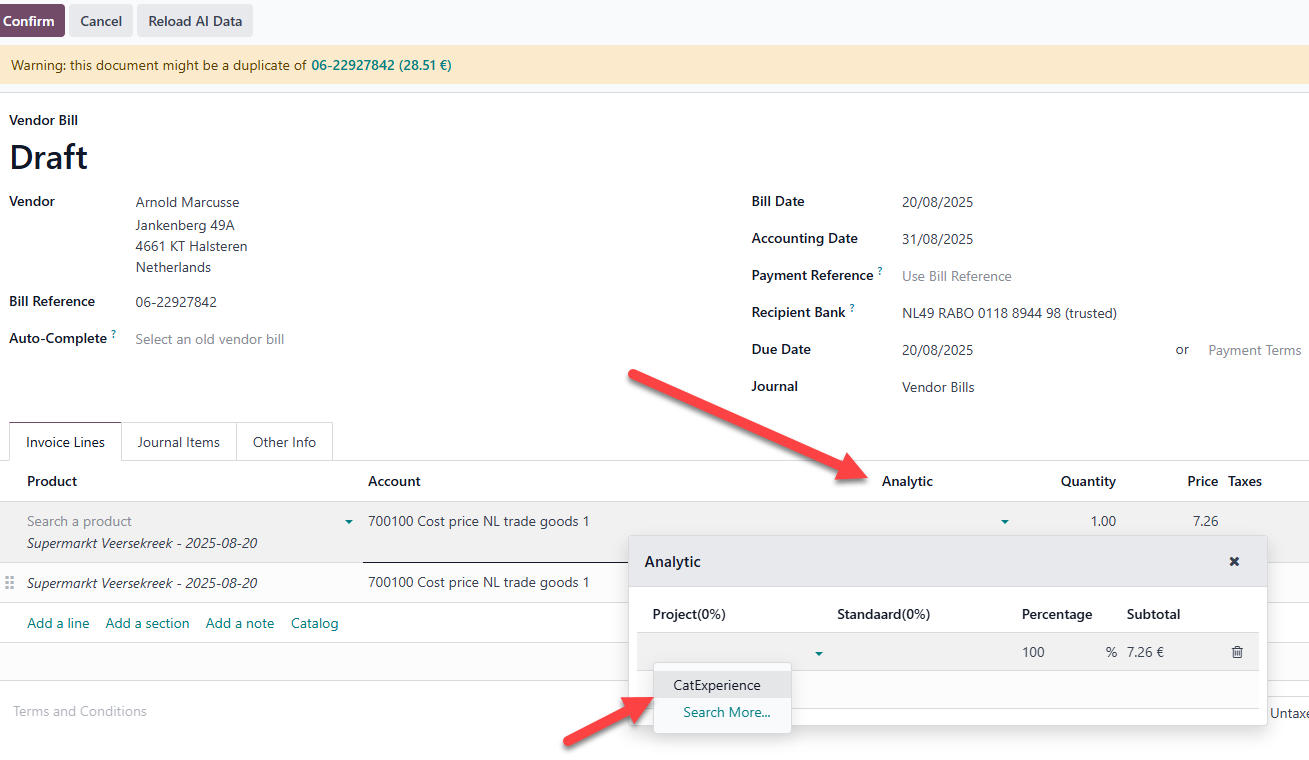This screenshot has height=760, width=1309.
Task: Click Search More in project dropdown
Action: [x=726, y=712]
